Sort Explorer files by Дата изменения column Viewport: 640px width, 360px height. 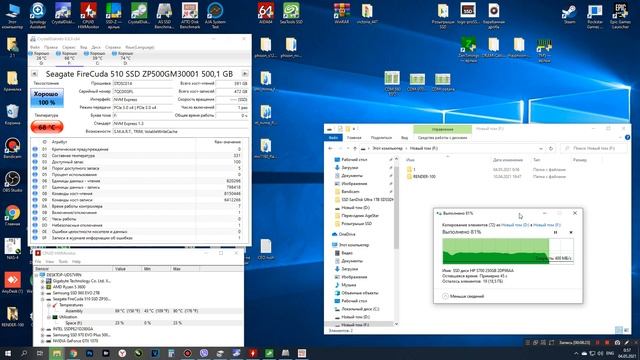click(508, 160)
